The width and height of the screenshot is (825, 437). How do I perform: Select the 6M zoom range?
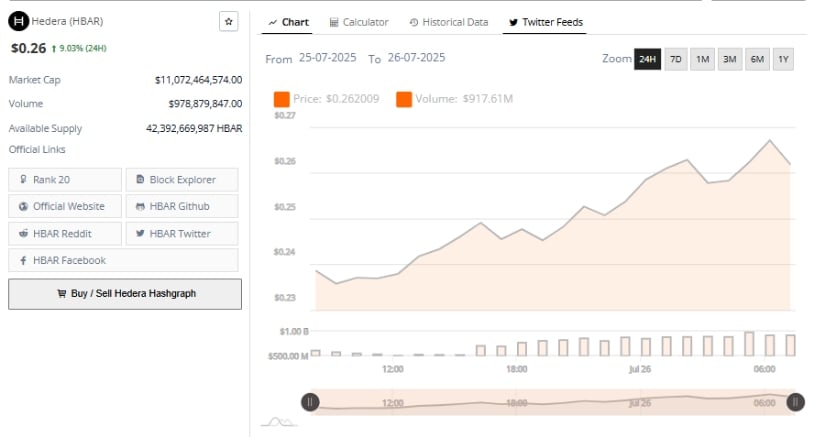click(757, 59)
